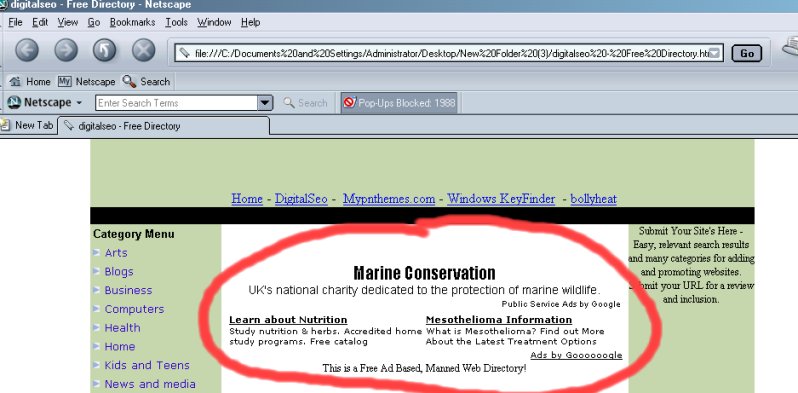Screen dimensions: 798x393
Task: Expand the URL address bar history dropdown
Action: 715,53
